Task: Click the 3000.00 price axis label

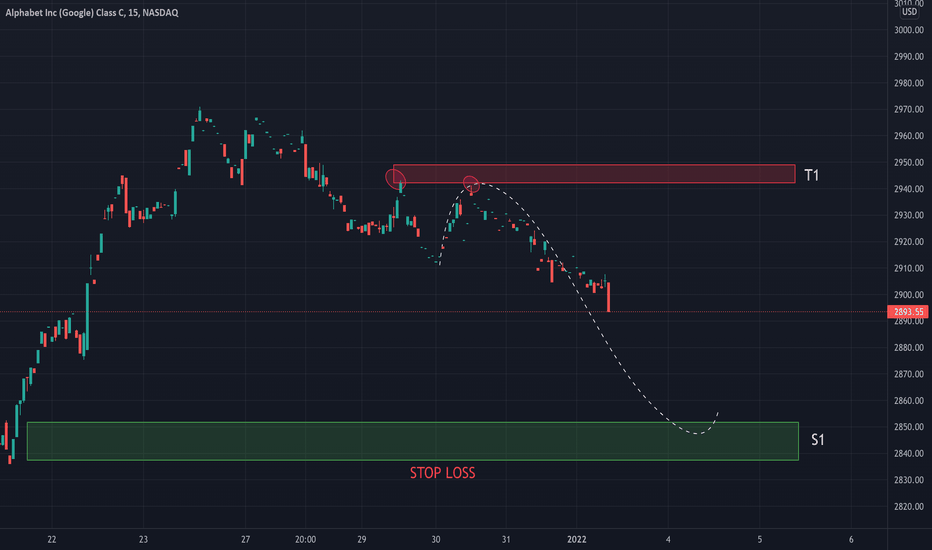Action: [909, 30]
